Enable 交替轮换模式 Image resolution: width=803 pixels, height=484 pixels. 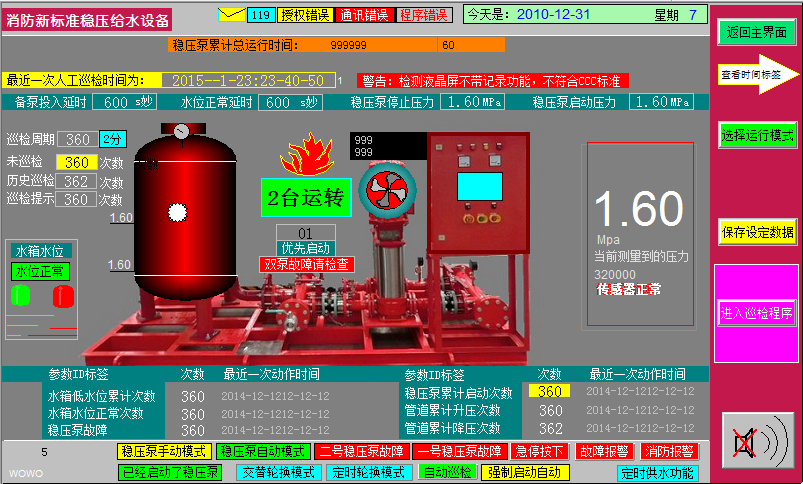click(x=277, y=472)
